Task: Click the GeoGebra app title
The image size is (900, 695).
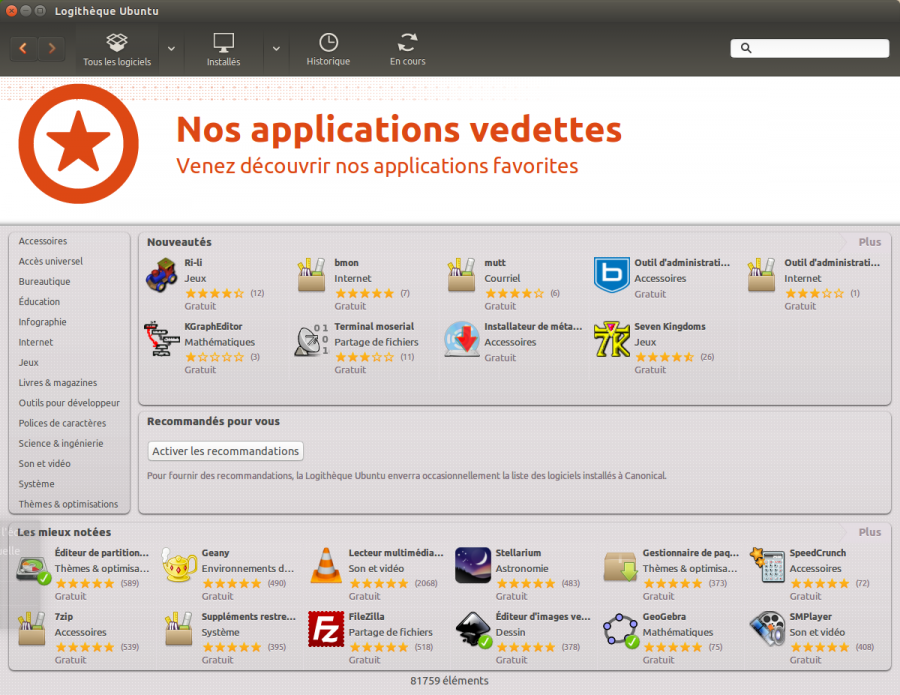Action: pos(664,616)
